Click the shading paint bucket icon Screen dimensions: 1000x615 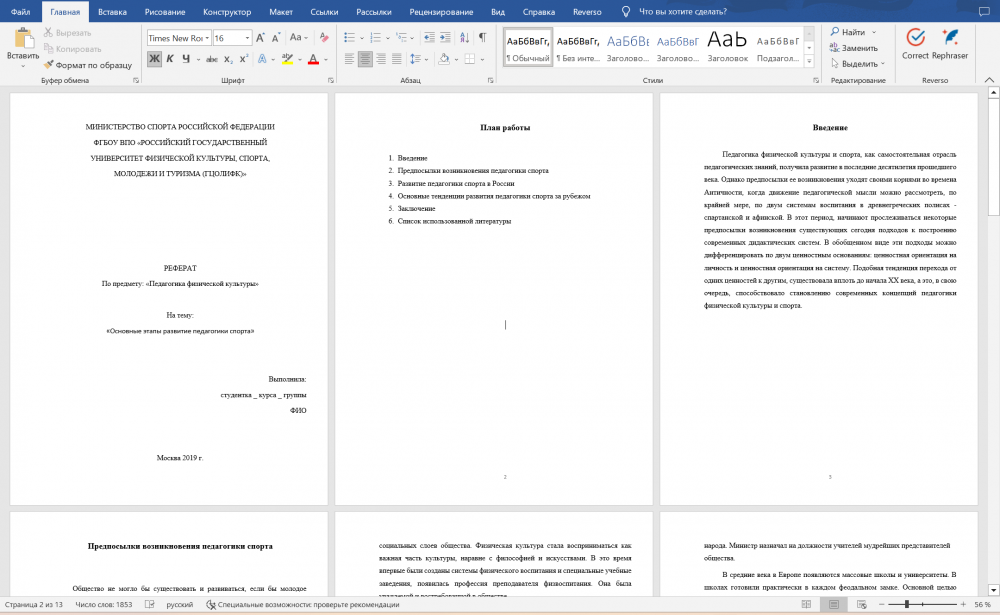[445, 59]
